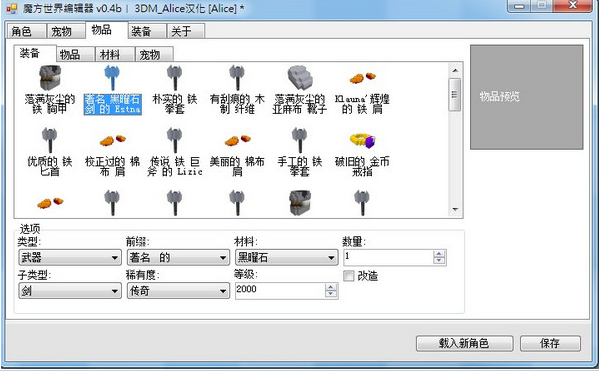This screenshot has width=599, height=371.
Task: Select the blue 著名 黑曜石 剑 的 Estna item
Action: (x=112, y=90)
